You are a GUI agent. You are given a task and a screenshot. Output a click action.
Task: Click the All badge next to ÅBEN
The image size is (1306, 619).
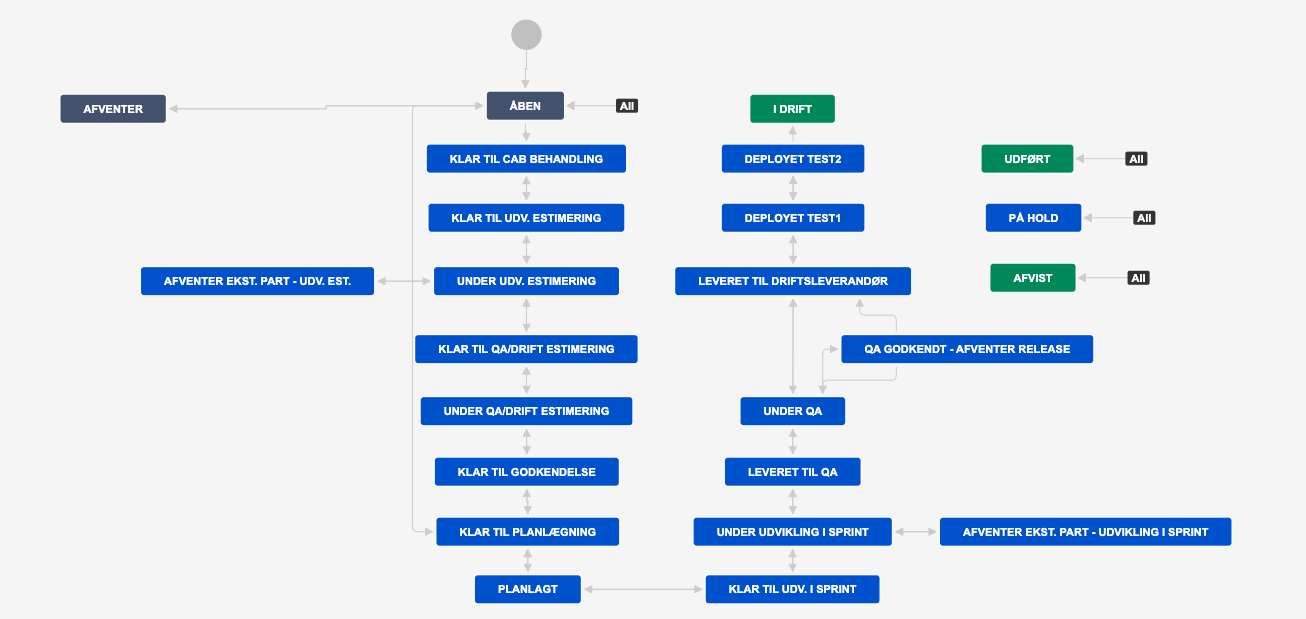pyautogui.click(x=627, y=106)
